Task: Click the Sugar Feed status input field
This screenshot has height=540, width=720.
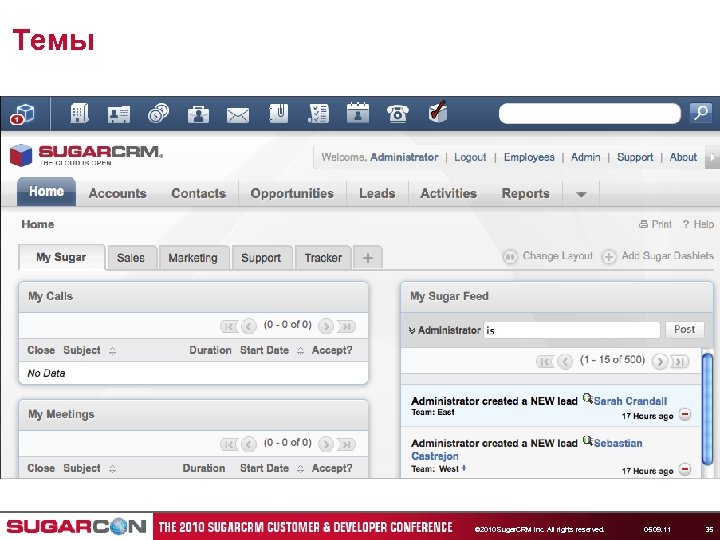Action: point(572,330)
